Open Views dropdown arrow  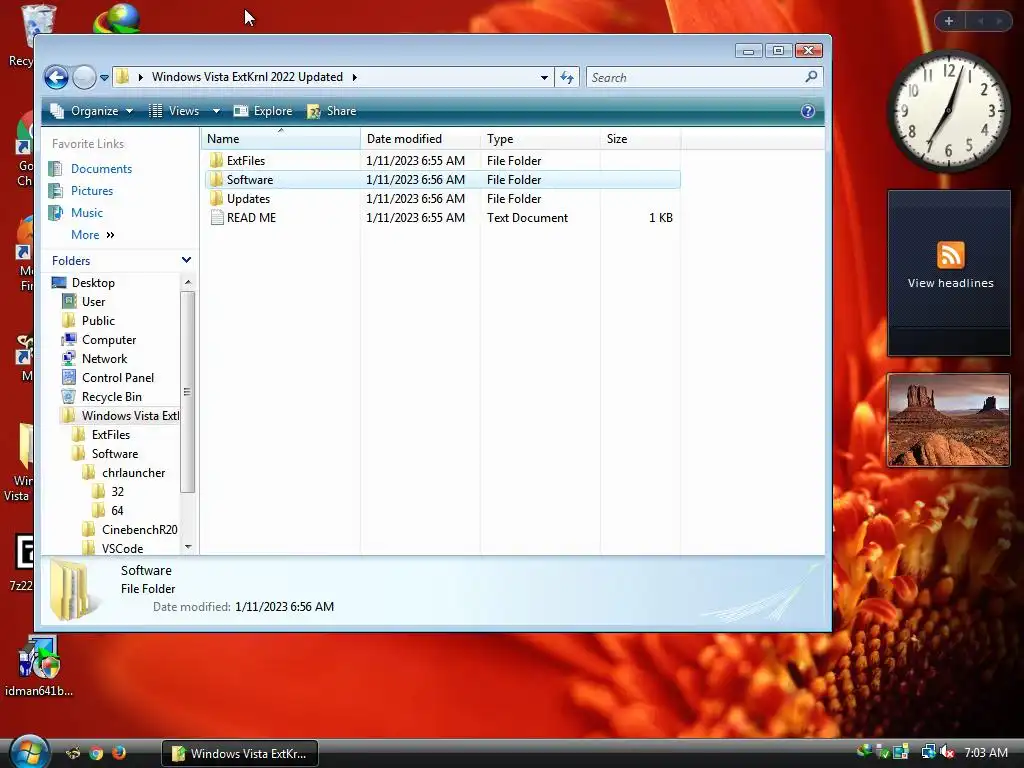(x=216, y=111)
